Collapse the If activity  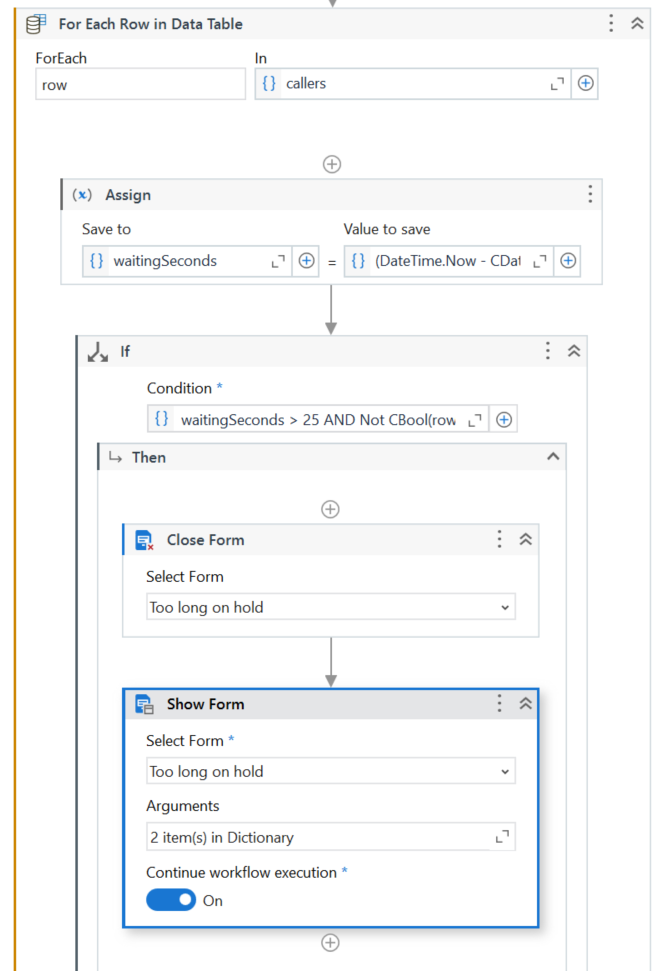coord(574,351)
